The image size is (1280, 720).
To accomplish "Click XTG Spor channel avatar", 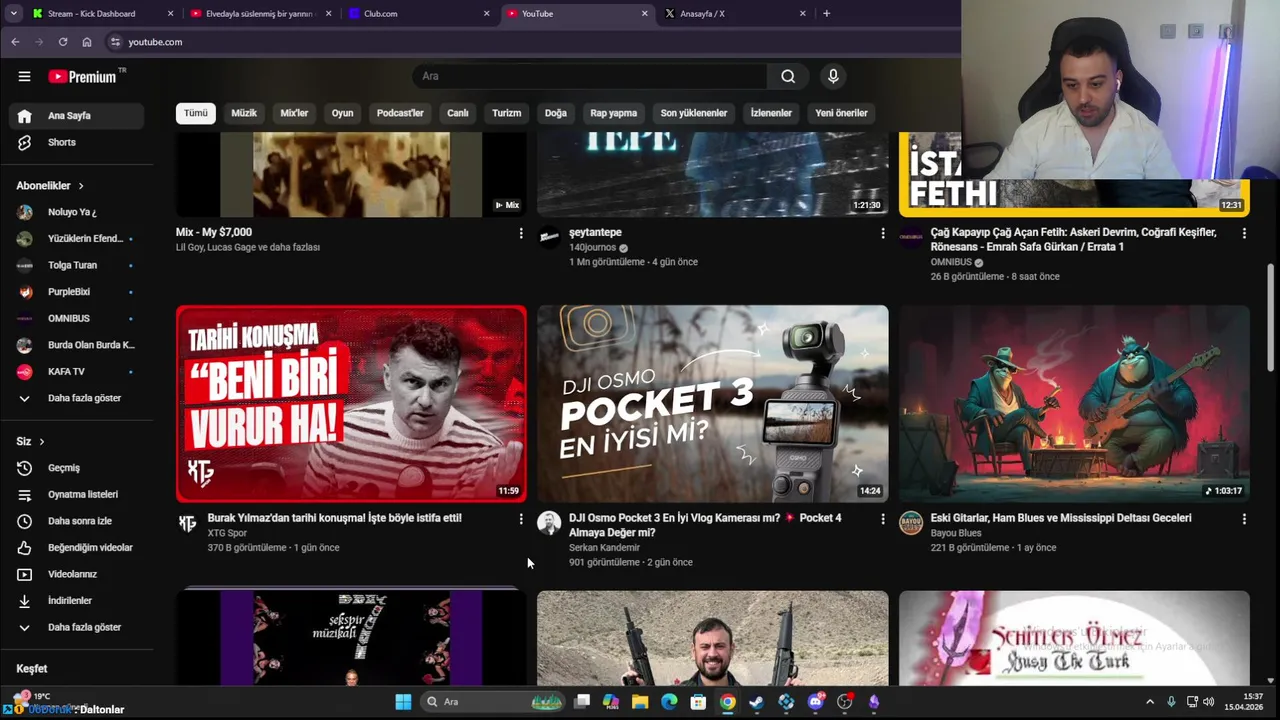I will [x=187, y=523].
